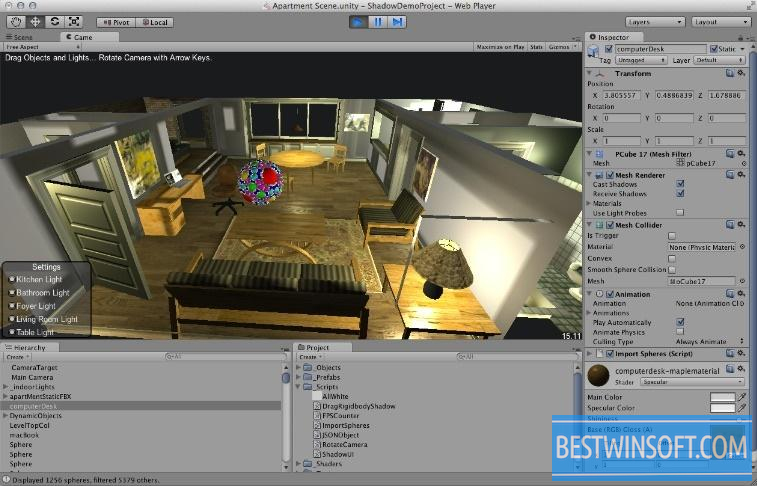Open the Hierarchy Create menu

point(17,357)
